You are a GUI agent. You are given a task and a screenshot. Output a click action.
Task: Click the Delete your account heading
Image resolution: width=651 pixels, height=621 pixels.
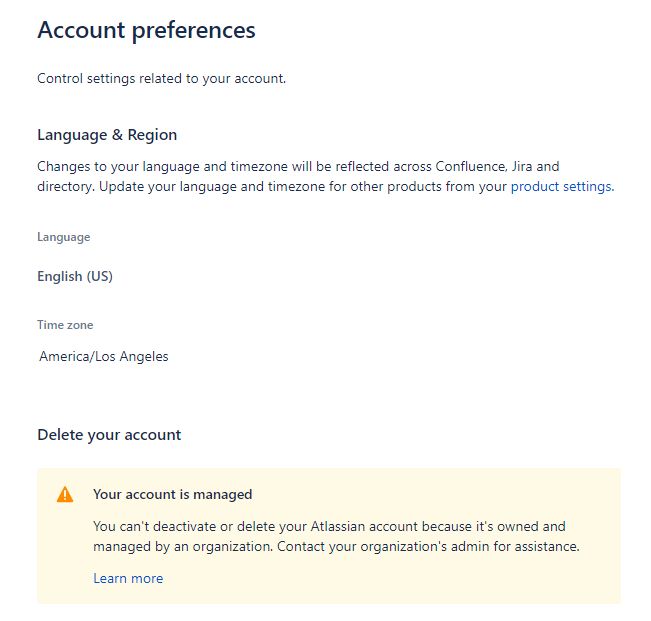pos(109,435)
